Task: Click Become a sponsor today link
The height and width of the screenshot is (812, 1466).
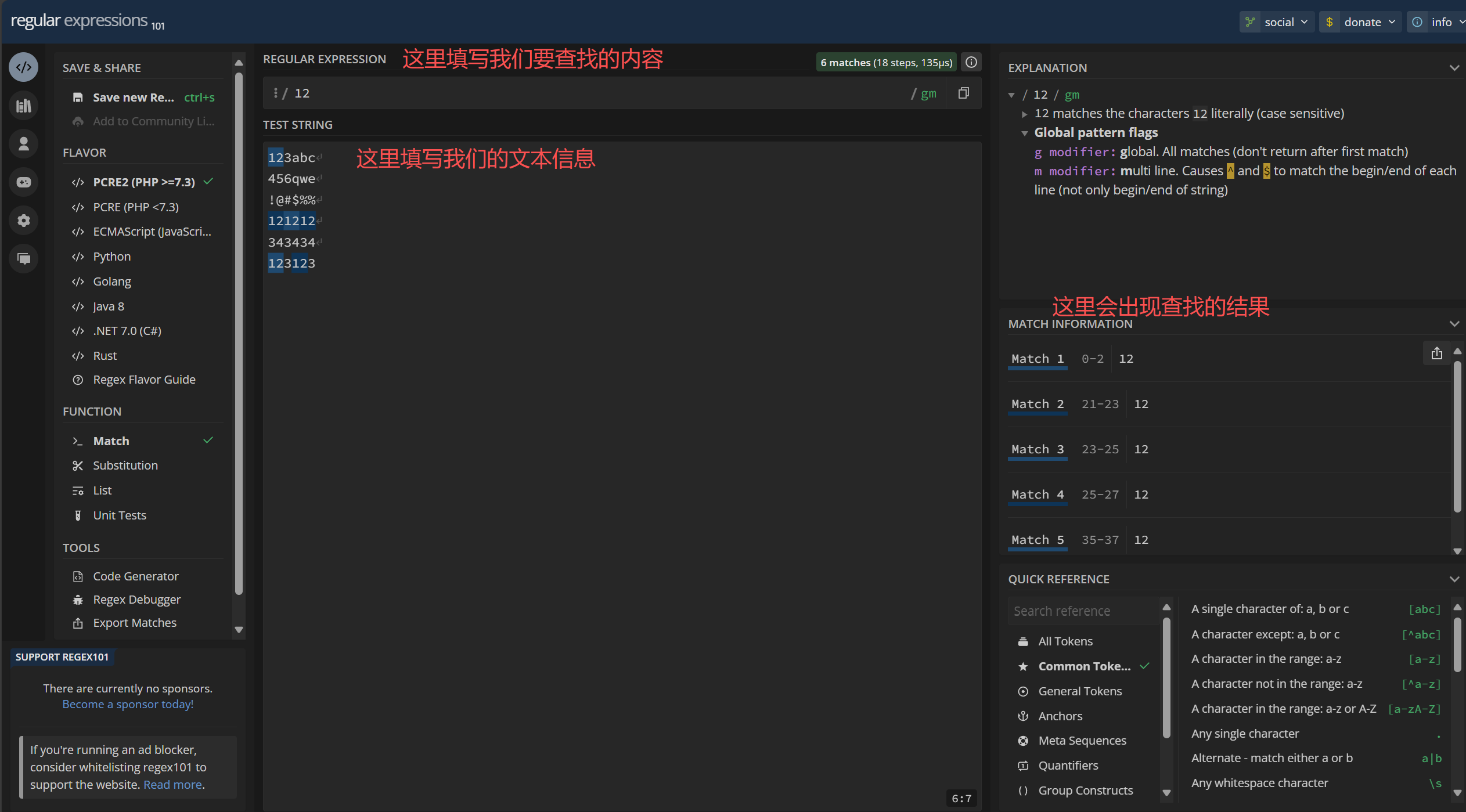Action: 128,704
